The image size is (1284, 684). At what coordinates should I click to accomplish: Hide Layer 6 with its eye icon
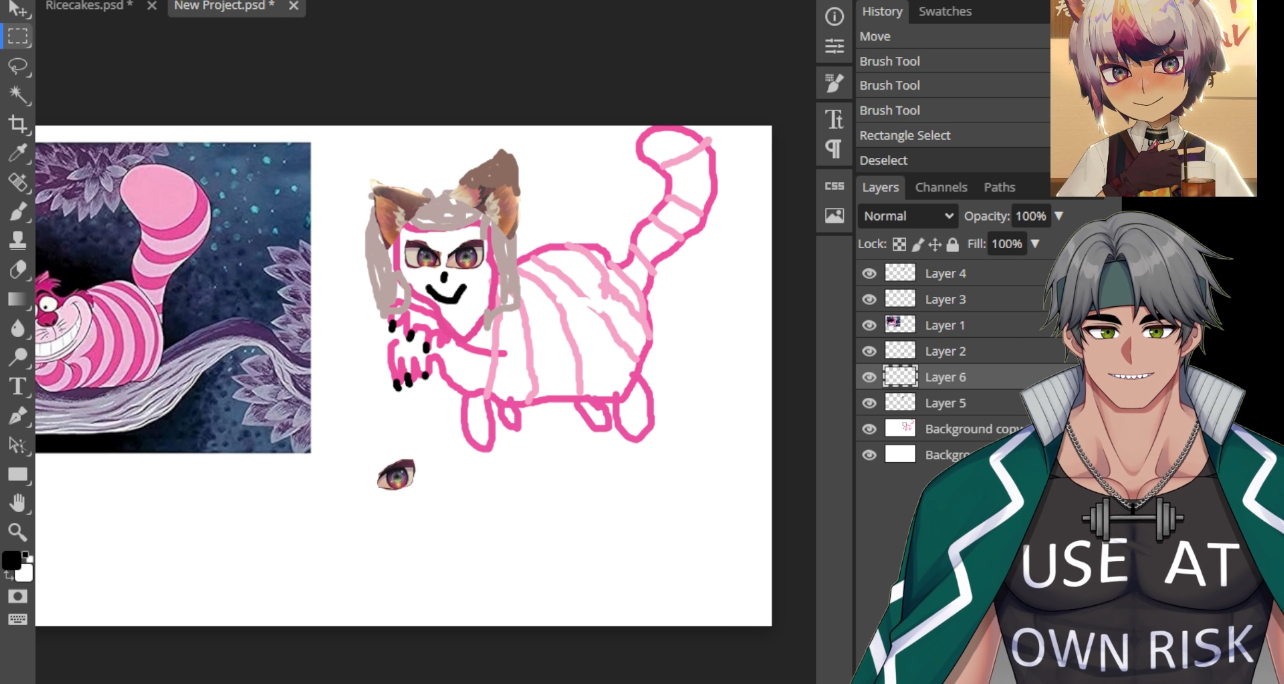(x=869, y=377)
